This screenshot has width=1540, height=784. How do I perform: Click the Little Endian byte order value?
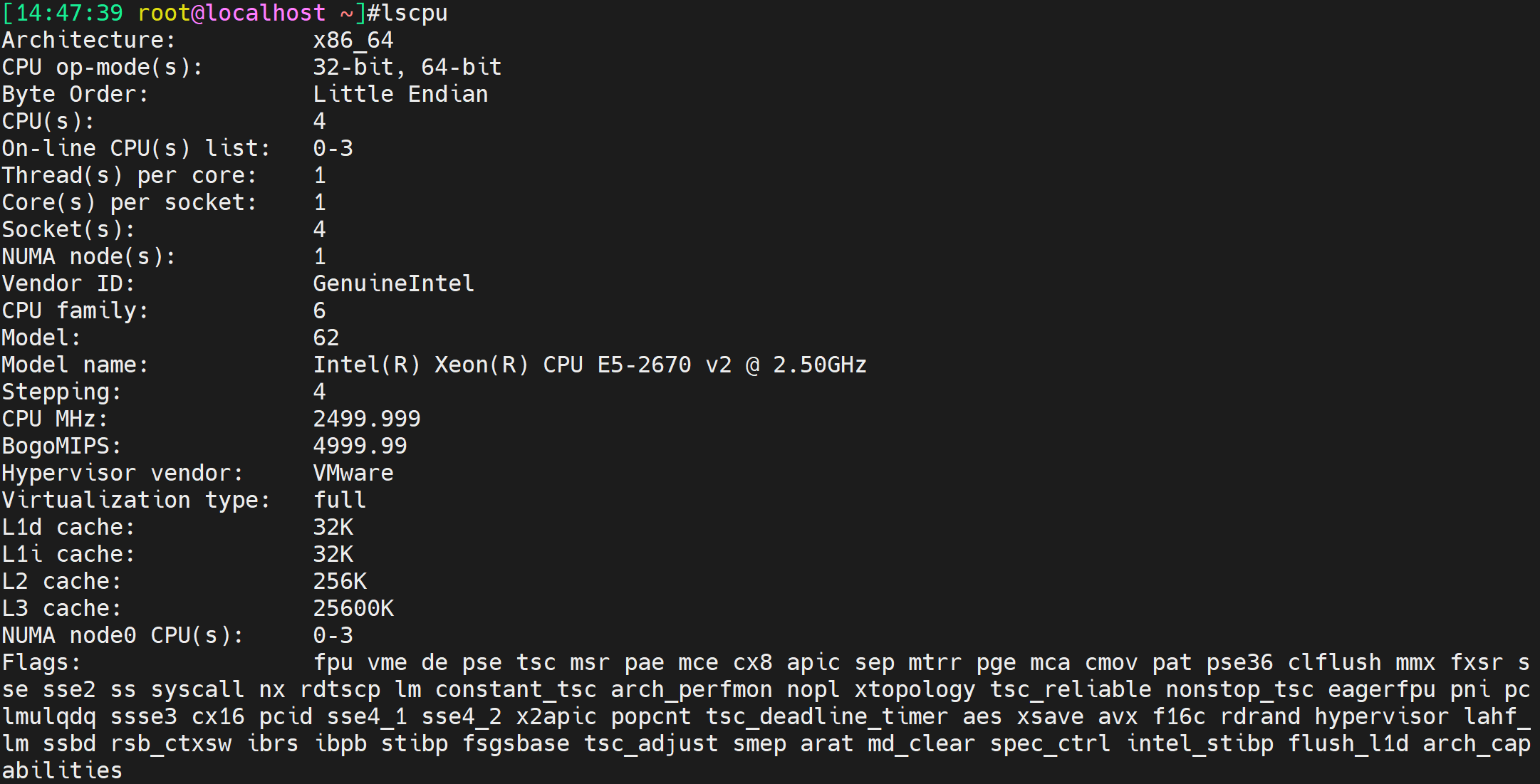401,95
